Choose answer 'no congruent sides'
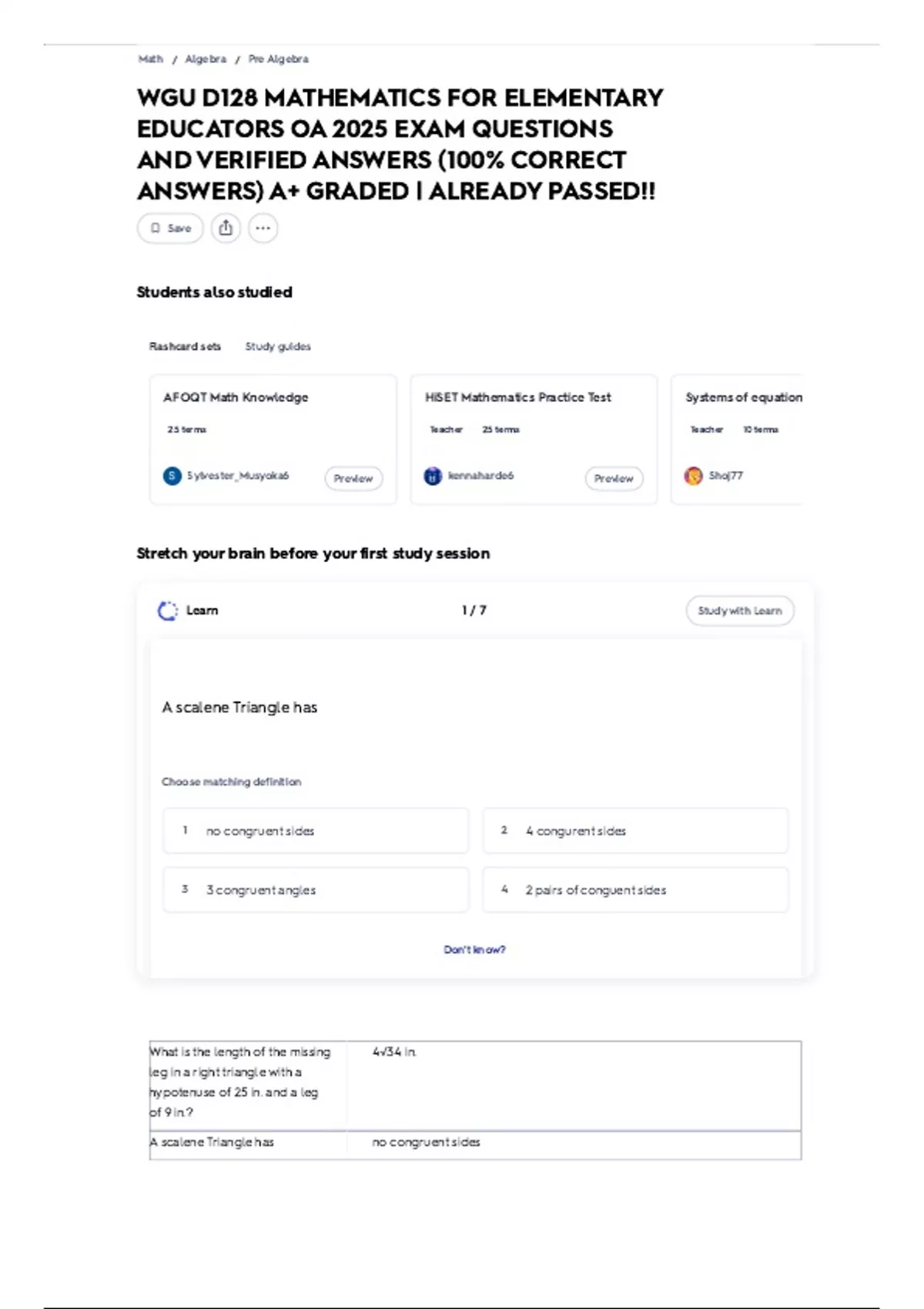Viewport: 924px width, 1309px height. pos(315,831)
